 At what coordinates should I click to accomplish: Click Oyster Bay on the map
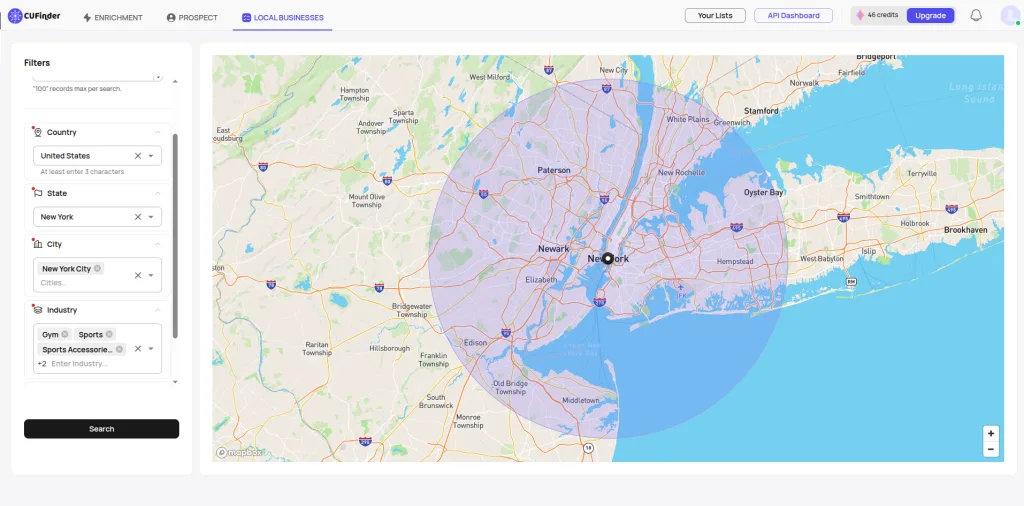point(763,193)
